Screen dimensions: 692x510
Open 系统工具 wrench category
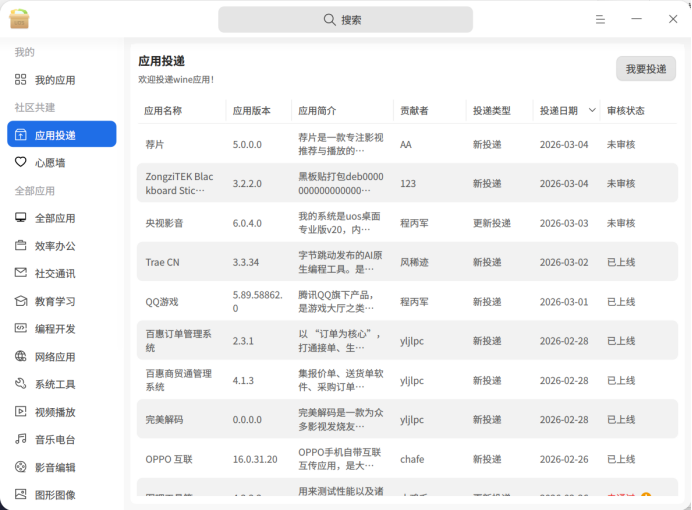pos(21,384)
